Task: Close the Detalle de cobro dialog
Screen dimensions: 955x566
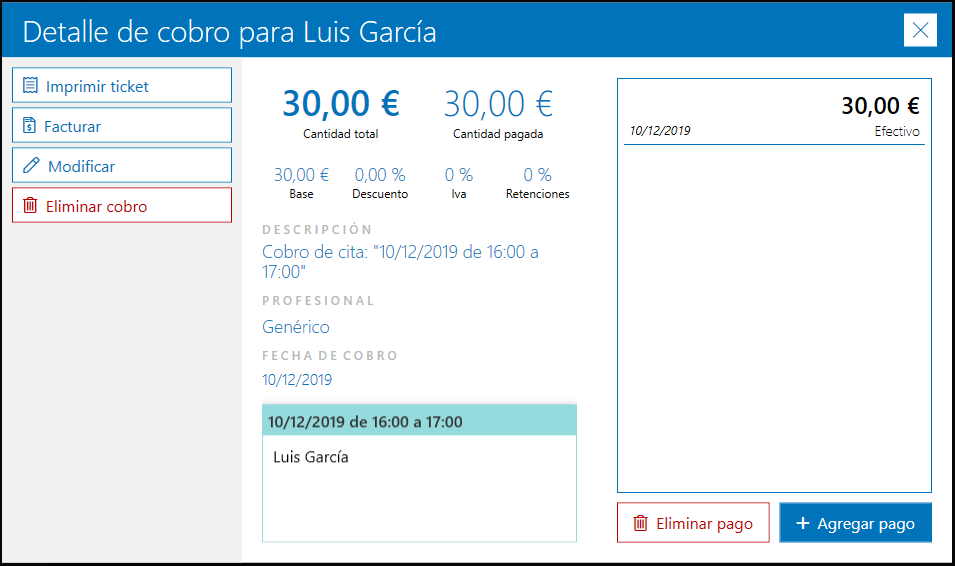Action: pos(919,31)
